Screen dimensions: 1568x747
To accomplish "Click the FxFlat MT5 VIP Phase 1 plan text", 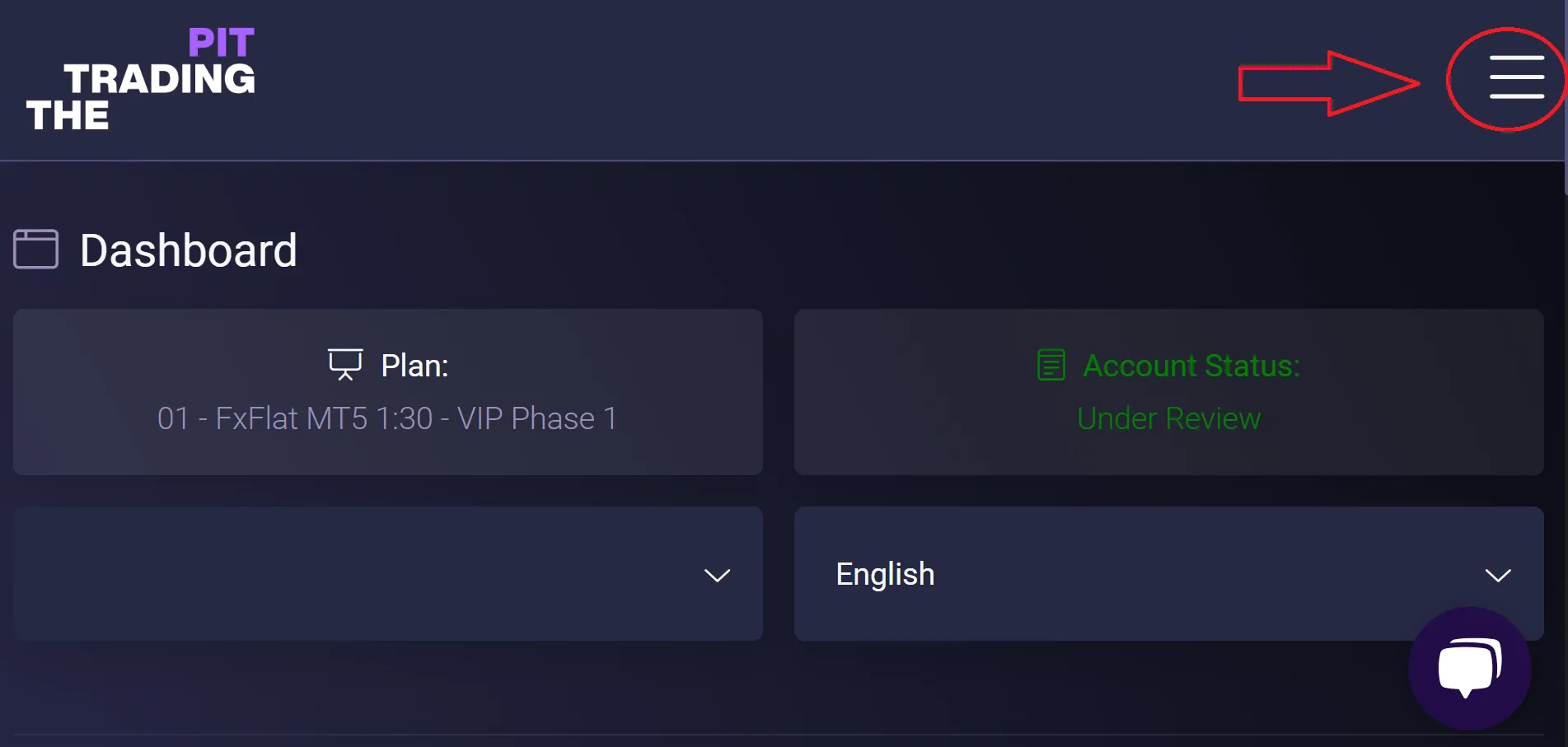I will tap(387, 418).
